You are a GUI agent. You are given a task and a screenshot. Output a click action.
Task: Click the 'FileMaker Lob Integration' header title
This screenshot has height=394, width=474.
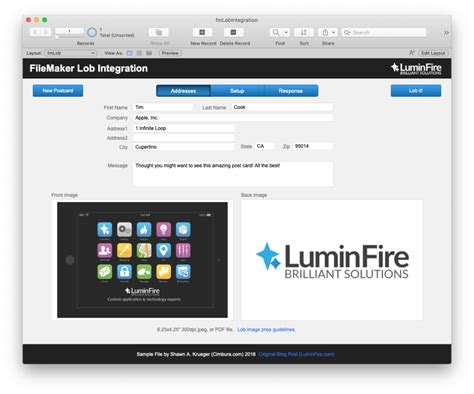89,68
